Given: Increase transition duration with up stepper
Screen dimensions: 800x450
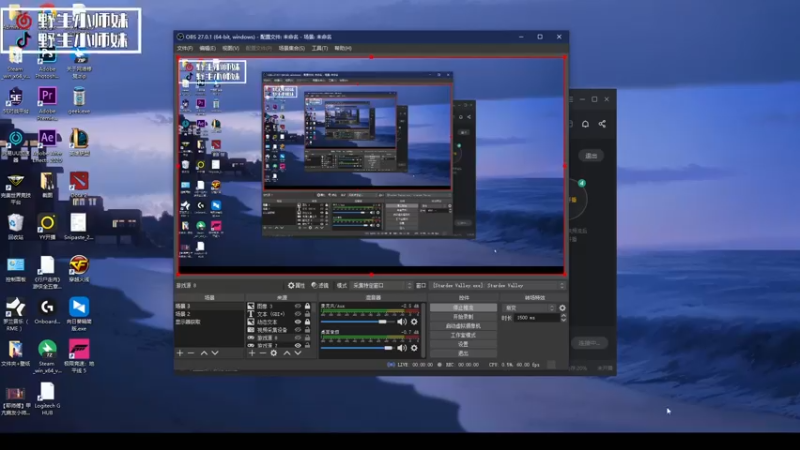Looking at the screenshot, I should tap(563, 316).
